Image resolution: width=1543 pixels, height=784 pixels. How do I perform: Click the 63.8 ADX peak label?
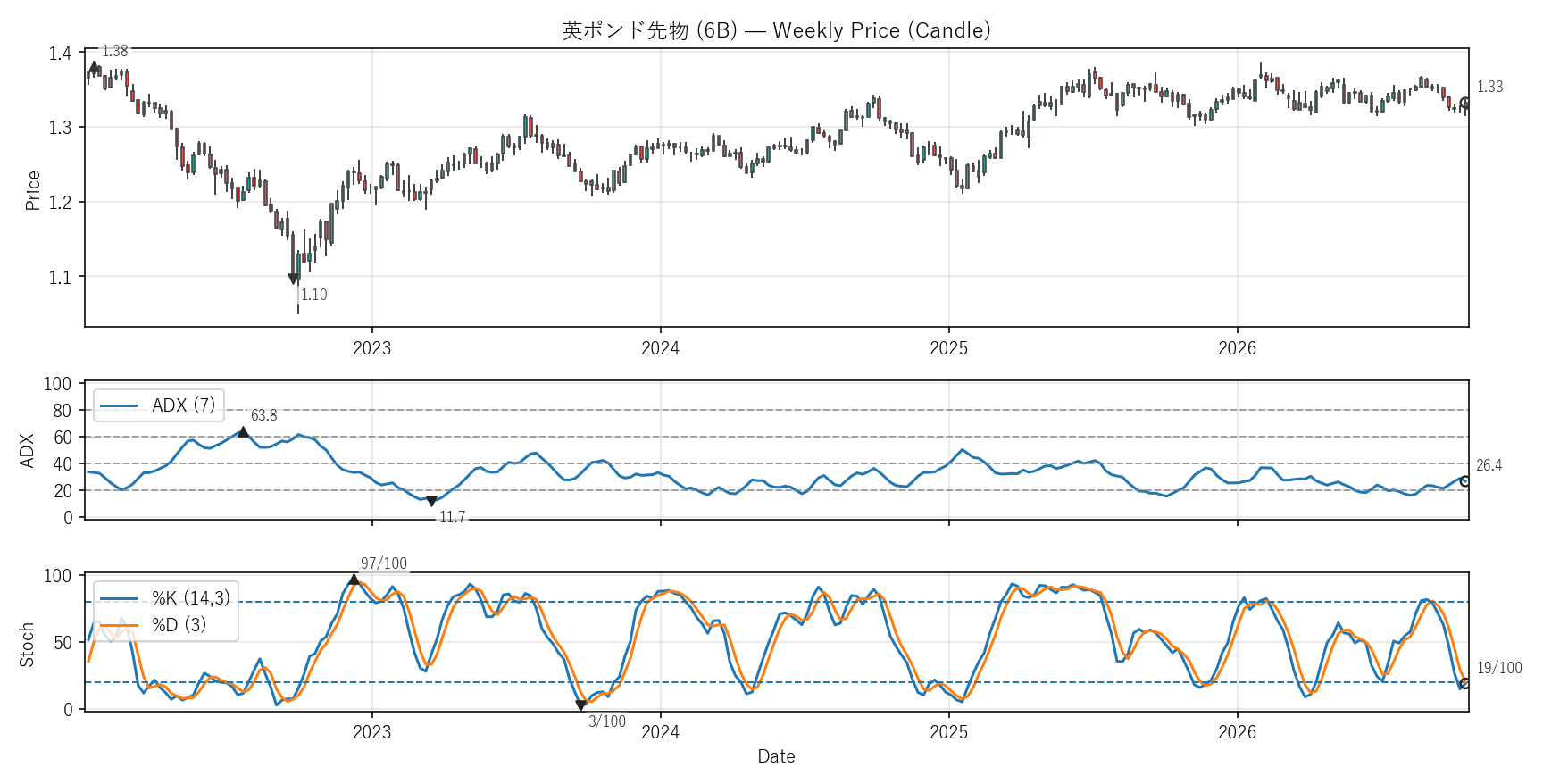pos(263,415)
